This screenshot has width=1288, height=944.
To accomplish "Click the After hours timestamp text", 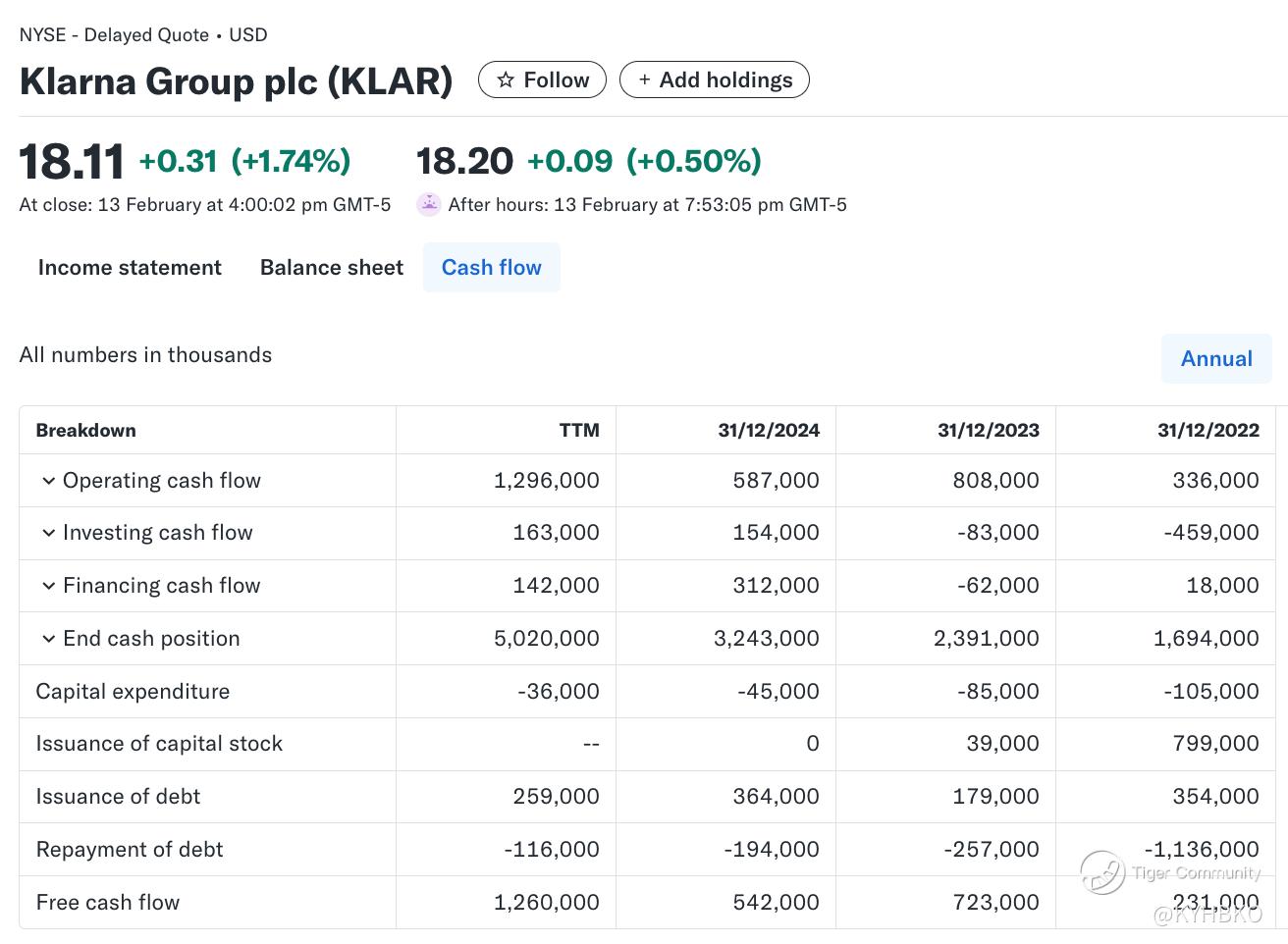I will tap(648, 205).
